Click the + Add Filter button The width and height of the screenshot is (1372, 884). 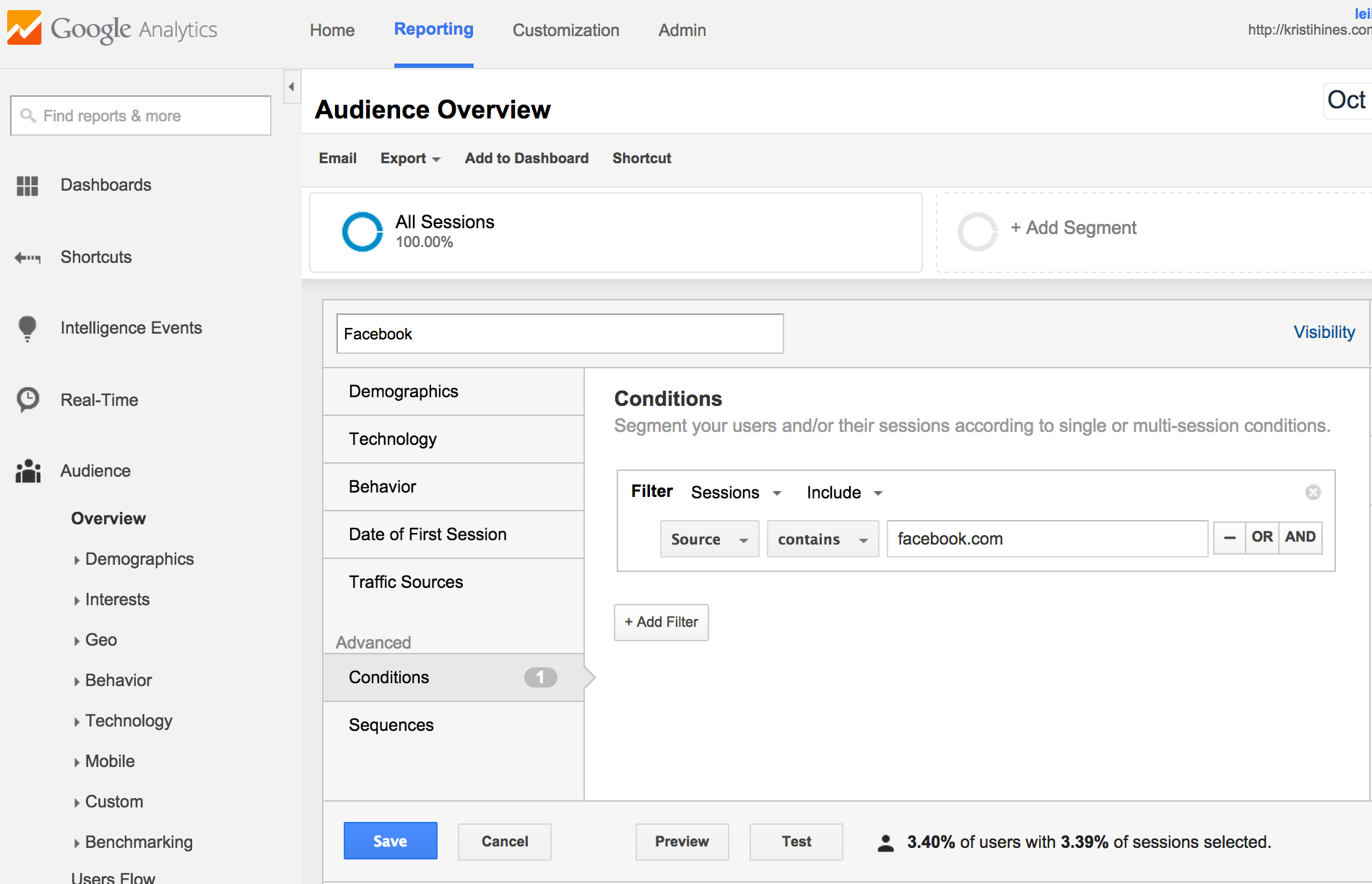click(661, 623)
